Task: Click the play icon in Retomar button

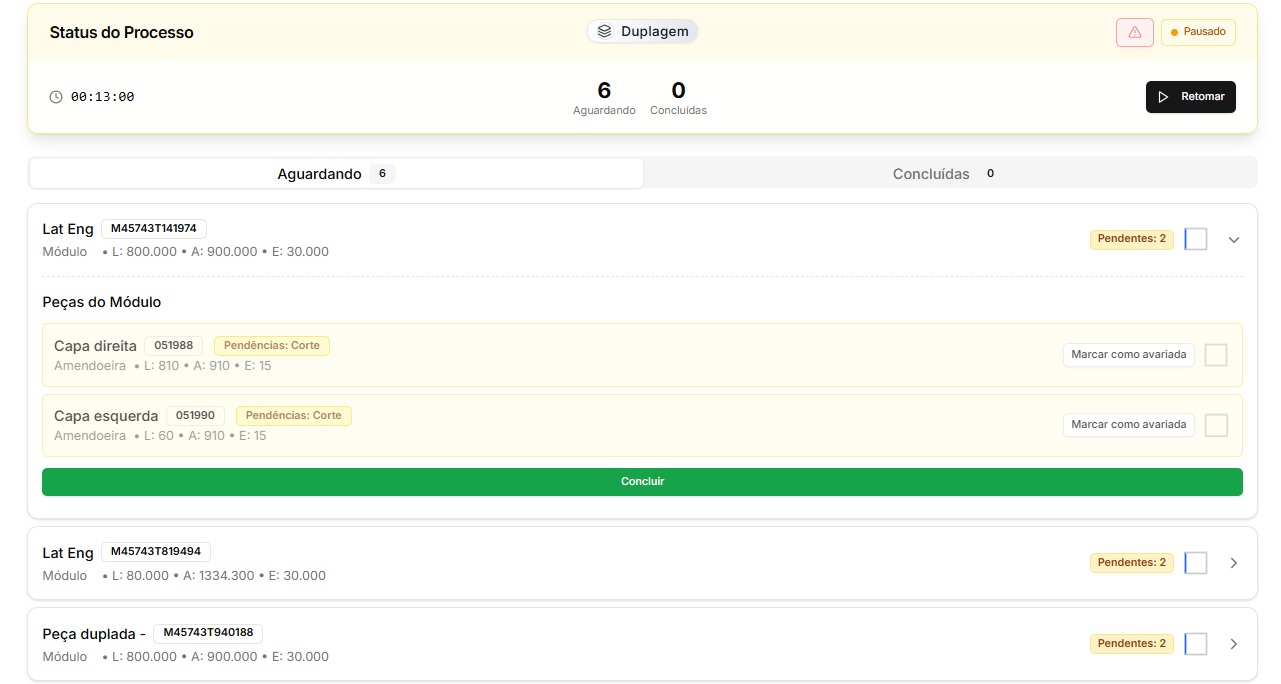Action: [x=1163, y=97]
